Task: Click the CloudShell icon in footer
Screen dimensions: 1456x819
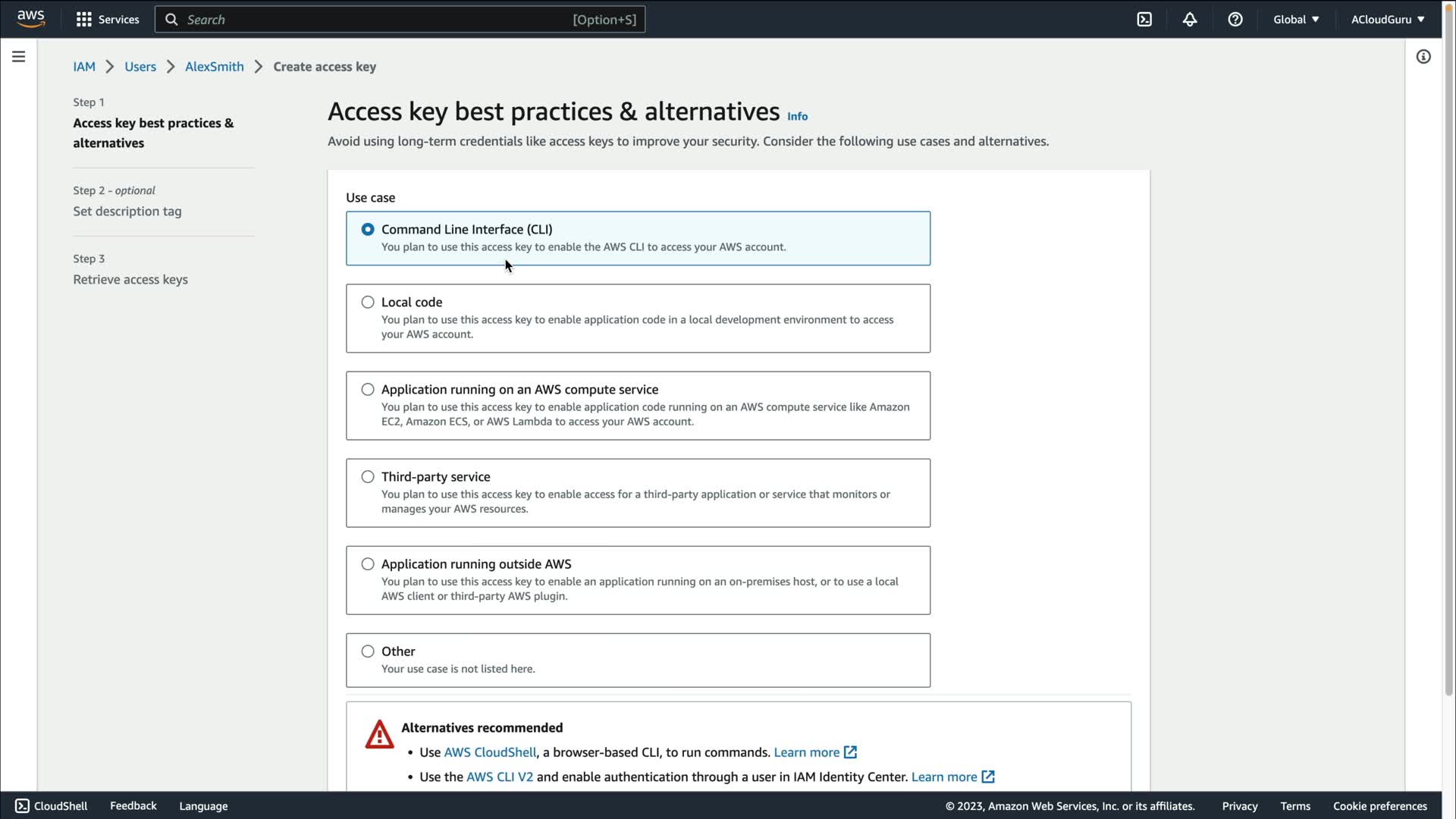Action: point(22,806)
